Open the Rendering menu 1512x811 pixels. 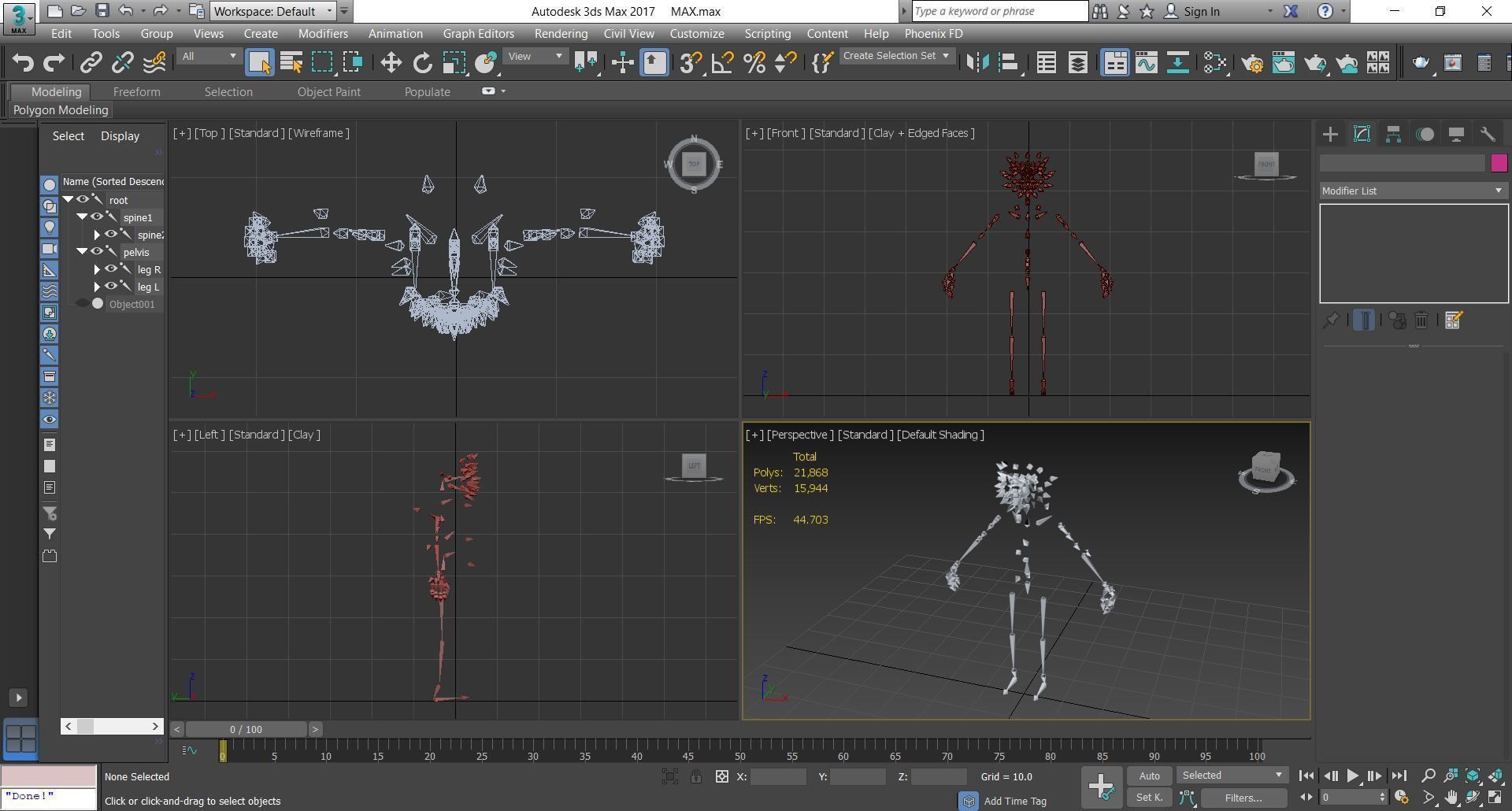(x=561, y=34)
